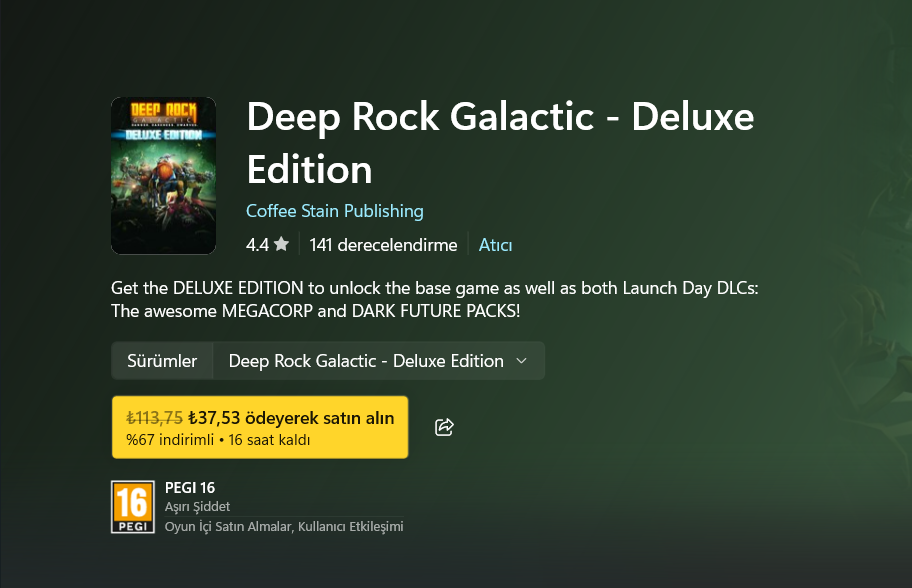Click the PEGI 16 heading text
Screen dimensions: 912x588
pyautogui.click(x=190, y=487)
